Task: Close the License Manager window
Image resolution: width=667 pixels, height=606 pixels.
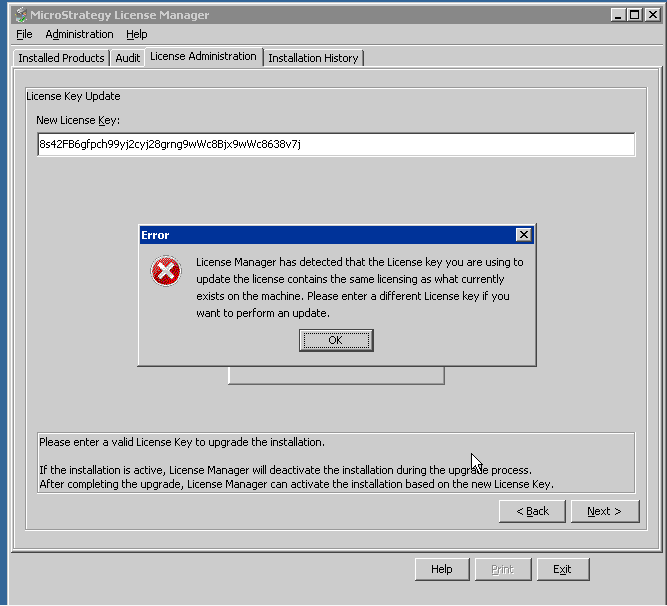Action: click(x=652, y=15)
